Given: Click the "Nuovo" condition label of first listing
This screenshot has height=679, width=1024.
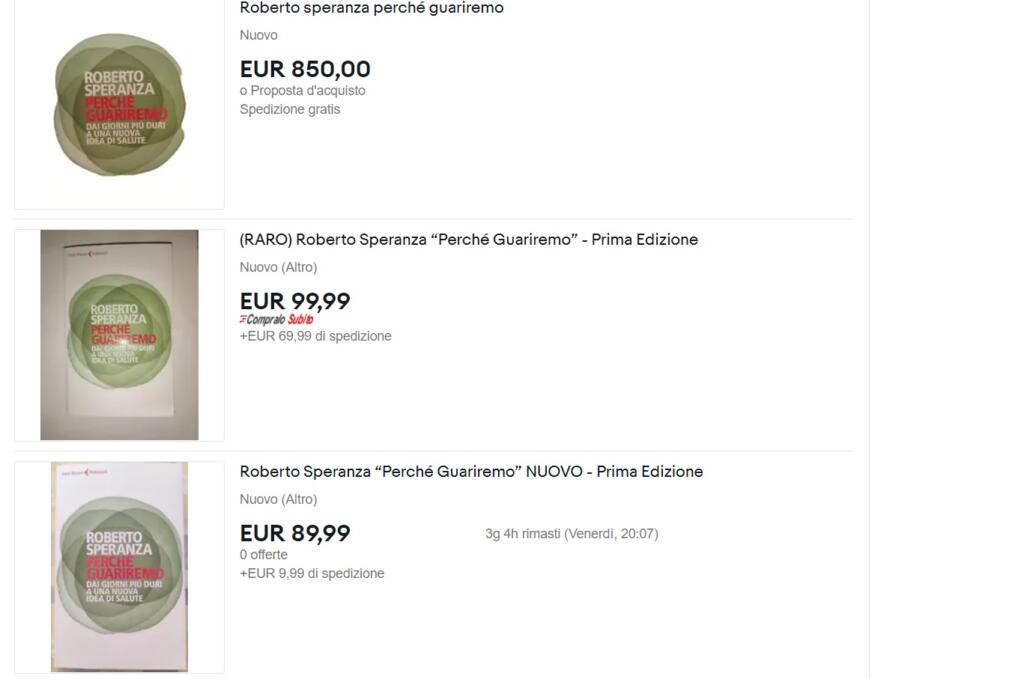Looking at the screenshot, I should 258,35.
